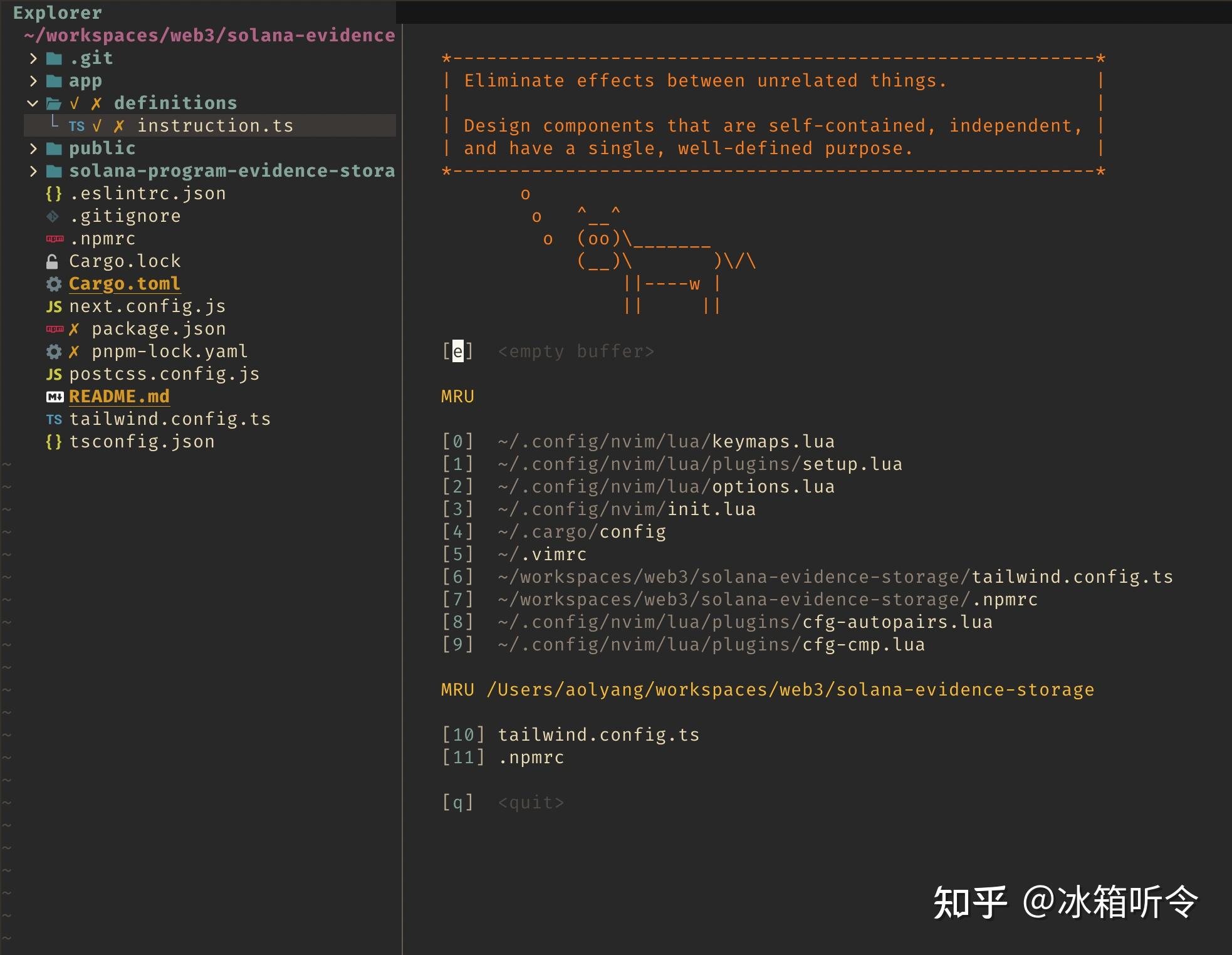Click the gear icon next to Cargo.toml
The image size is (1232, 955).
click(x=55, y=283)
